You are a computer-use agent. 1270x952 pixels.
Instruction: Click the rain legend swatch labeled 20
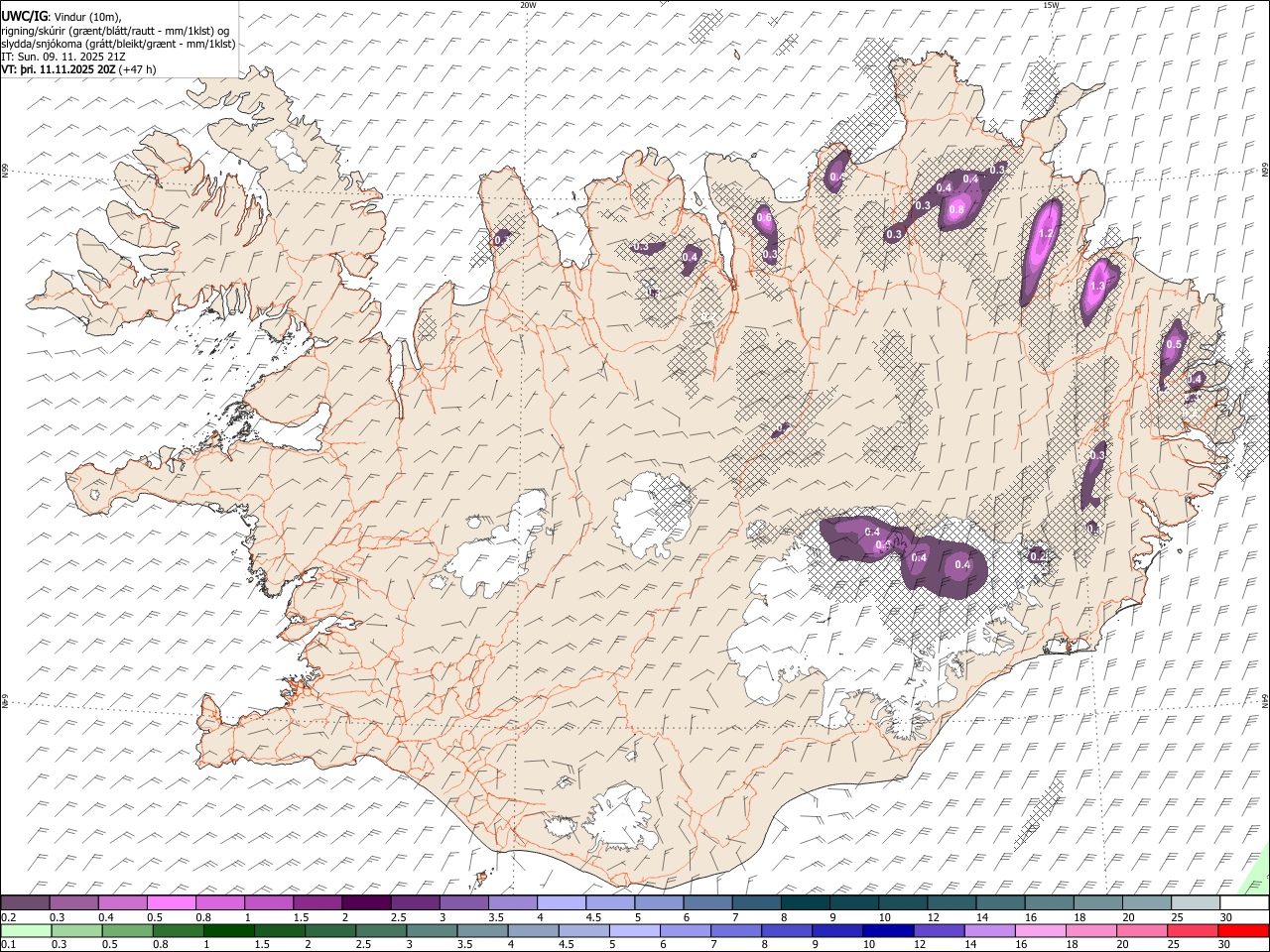(1141, 930)
